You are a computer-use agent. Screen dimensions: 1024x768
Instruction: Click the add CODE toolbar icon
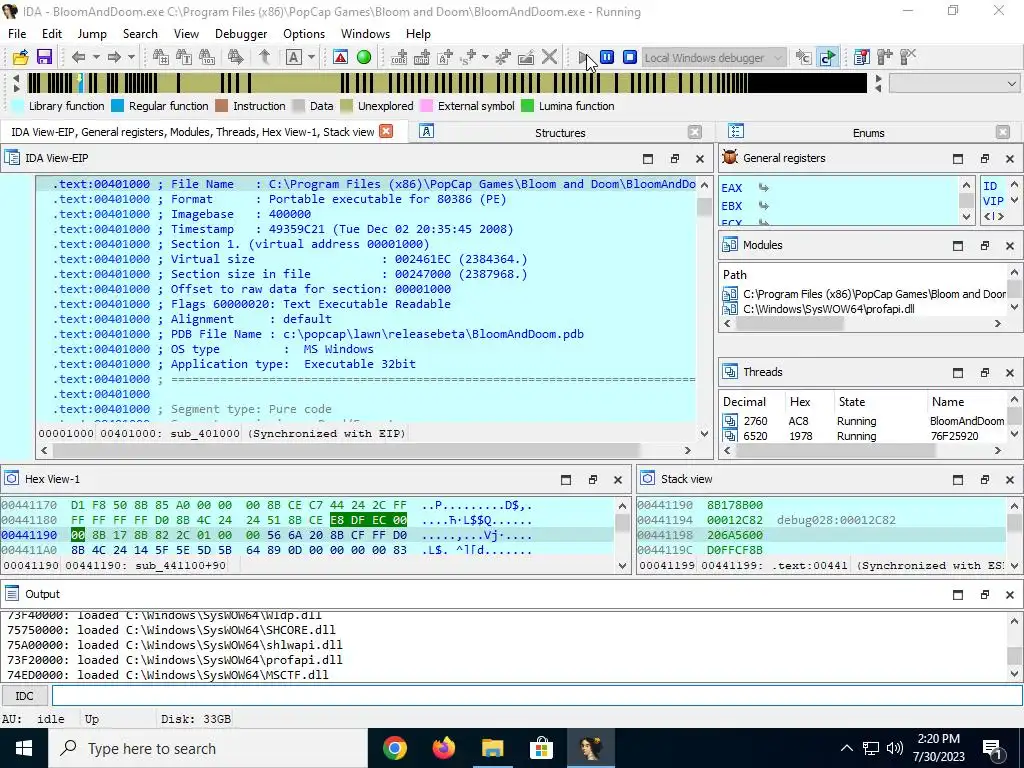coord(399,57)
